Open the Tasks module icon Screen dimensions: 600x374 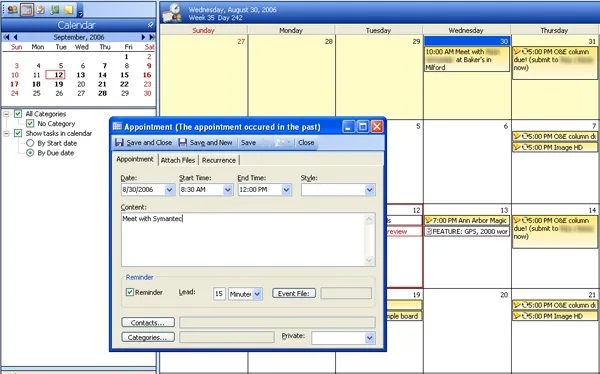[41, 10]
